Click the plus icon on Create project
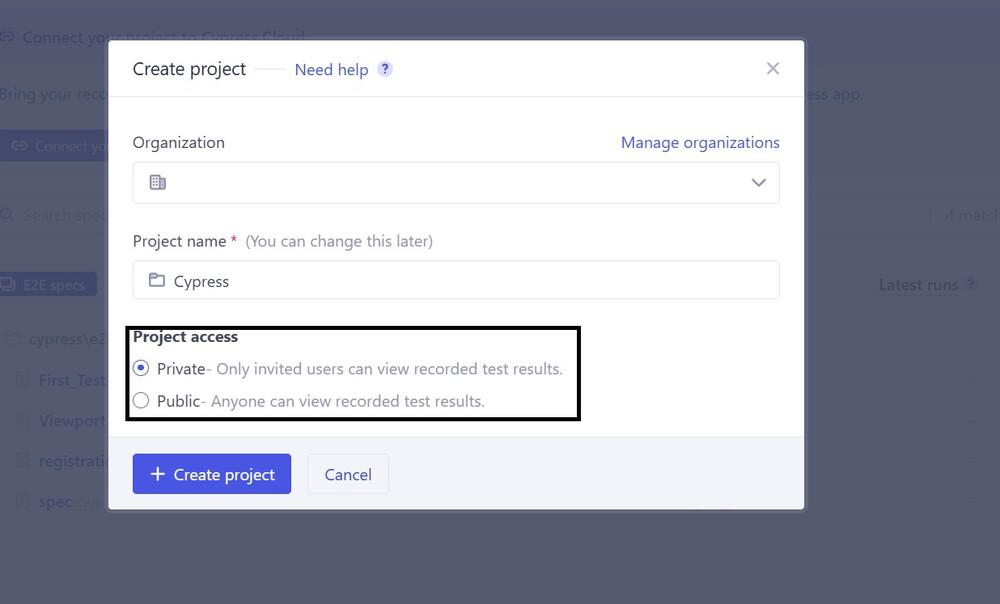The width and height of the screenshot is (1000, 604). point(157,474)
